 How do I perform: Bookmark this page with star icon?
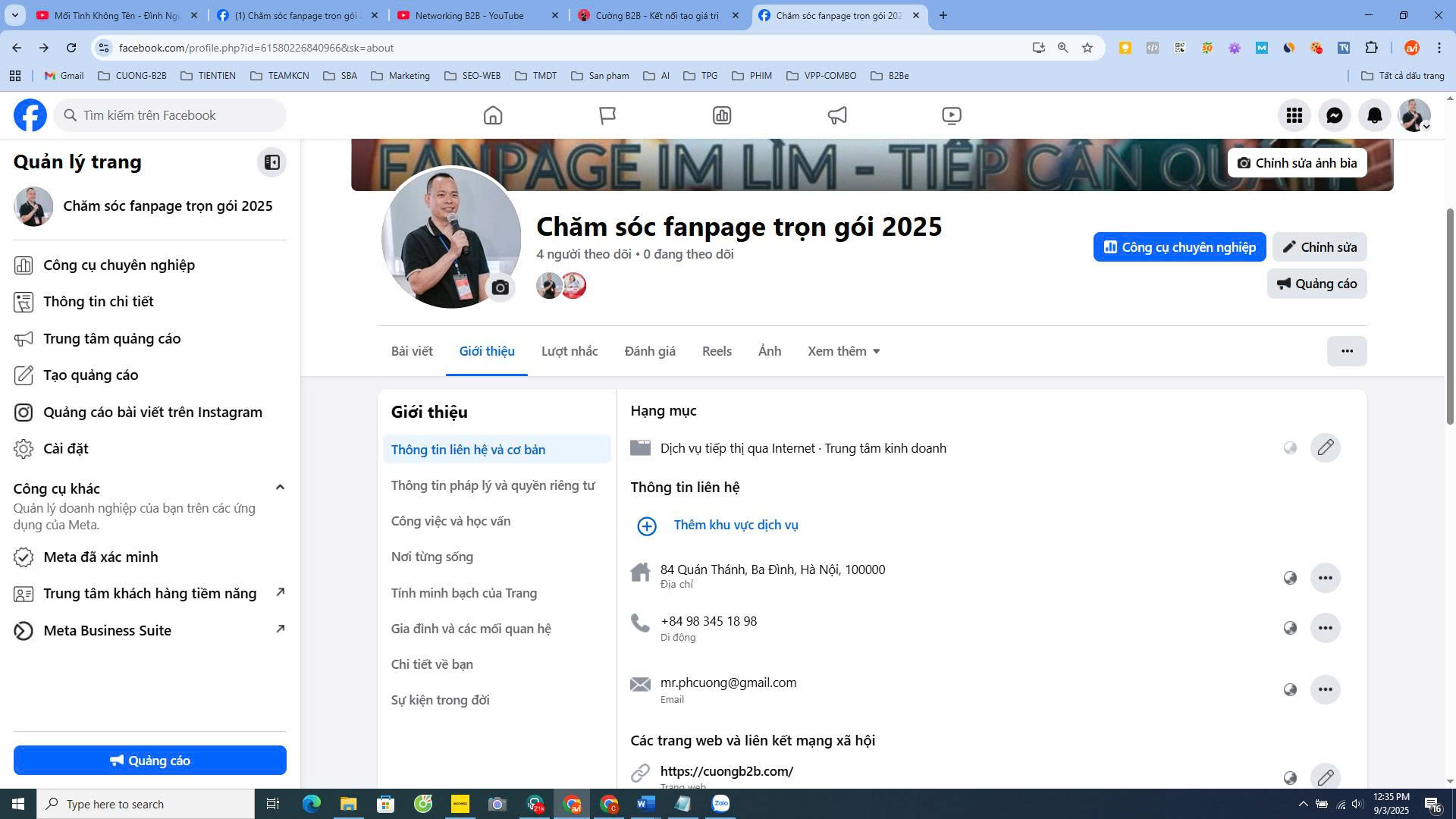tap(1087, 48)
